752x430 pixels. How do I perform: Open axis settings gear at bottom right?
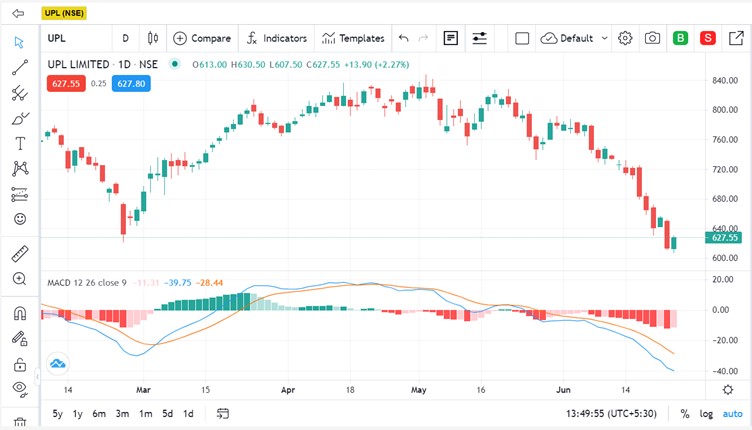click(728, 390)
